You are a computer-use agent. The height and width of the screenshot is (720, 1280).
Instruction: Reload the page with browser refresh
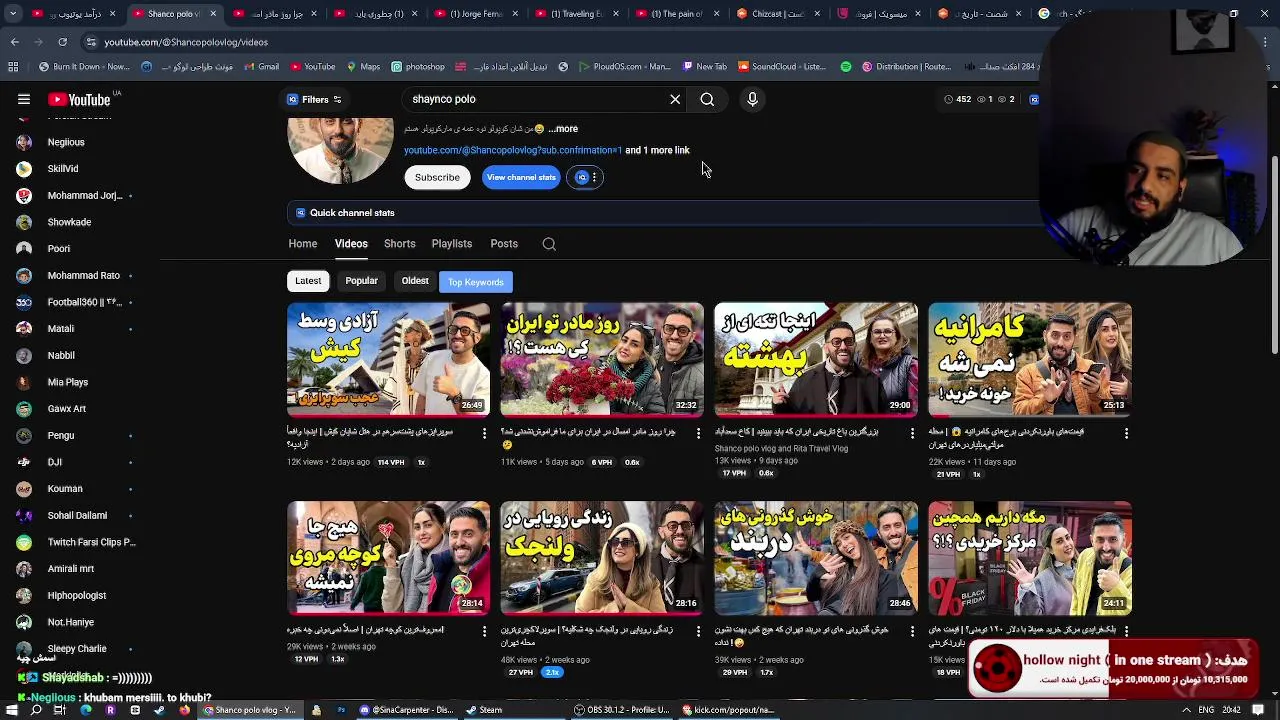click(x=62, y=42)
